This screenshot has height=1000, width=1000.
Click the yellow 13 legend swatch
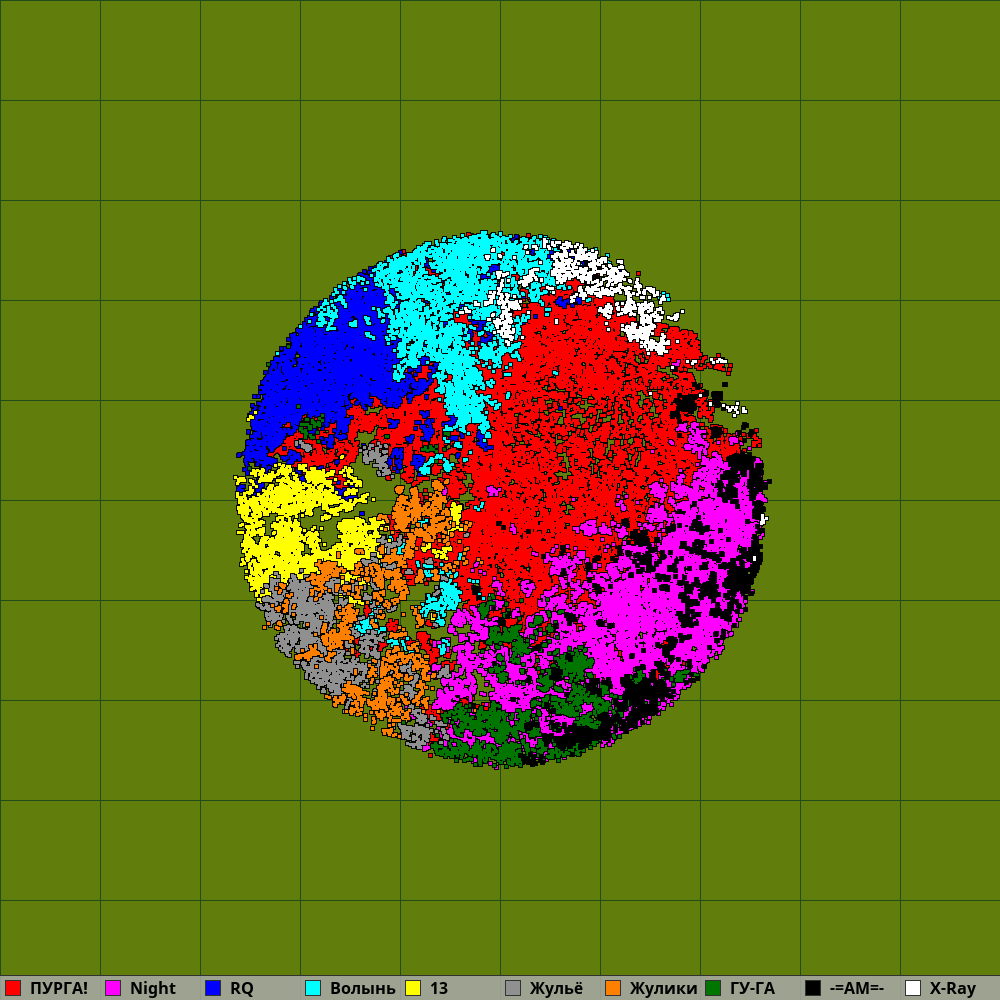click(413, 988)
